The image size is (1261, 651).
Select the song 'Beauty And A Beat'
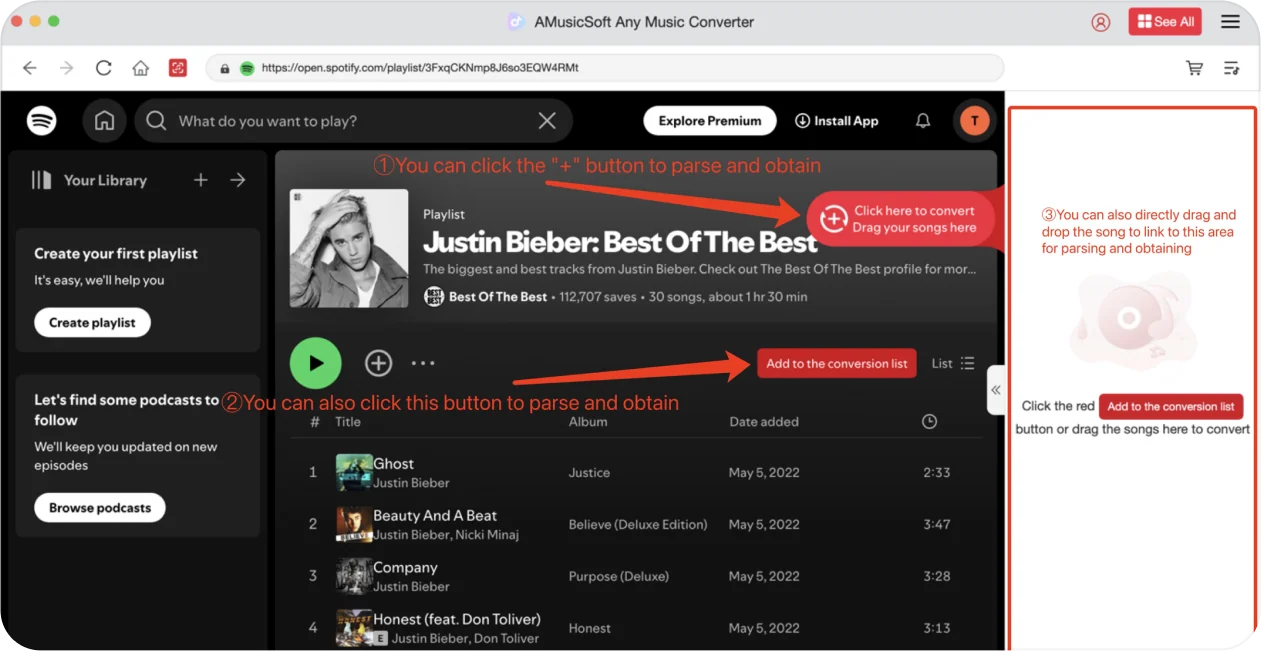[435, 516]
